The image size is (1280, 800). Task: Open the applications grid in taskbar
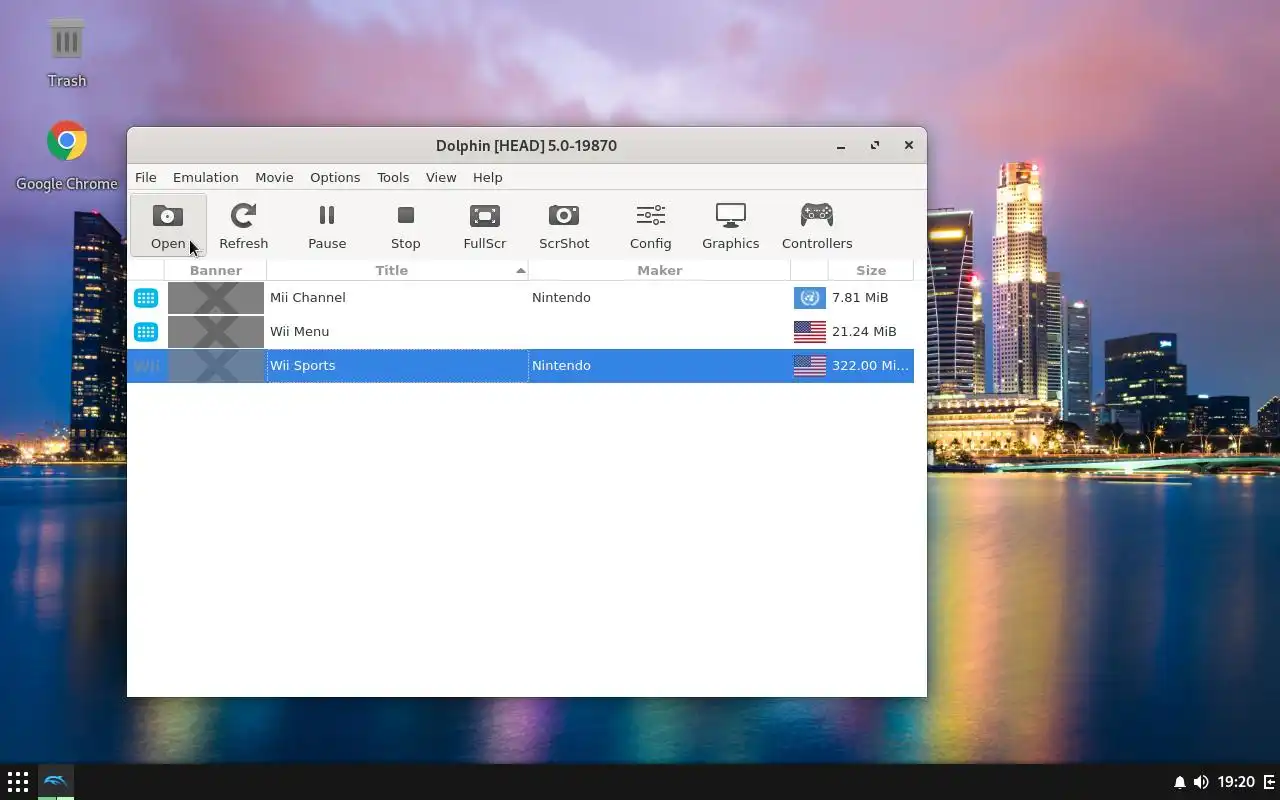pyautogui.click(x=18, y=782)
